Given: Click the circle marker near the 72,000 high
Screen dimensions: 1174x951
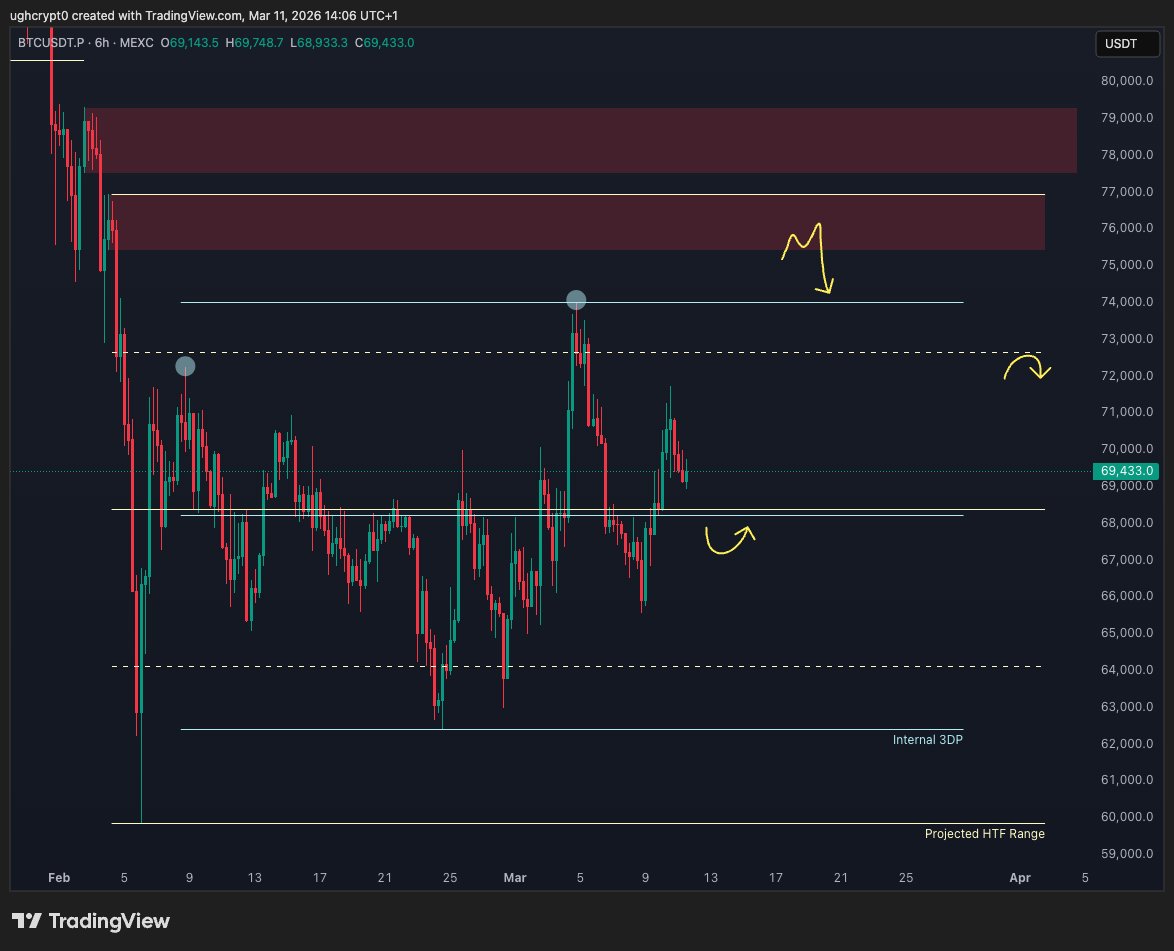Looking at the screenshot, I should 185,366.
